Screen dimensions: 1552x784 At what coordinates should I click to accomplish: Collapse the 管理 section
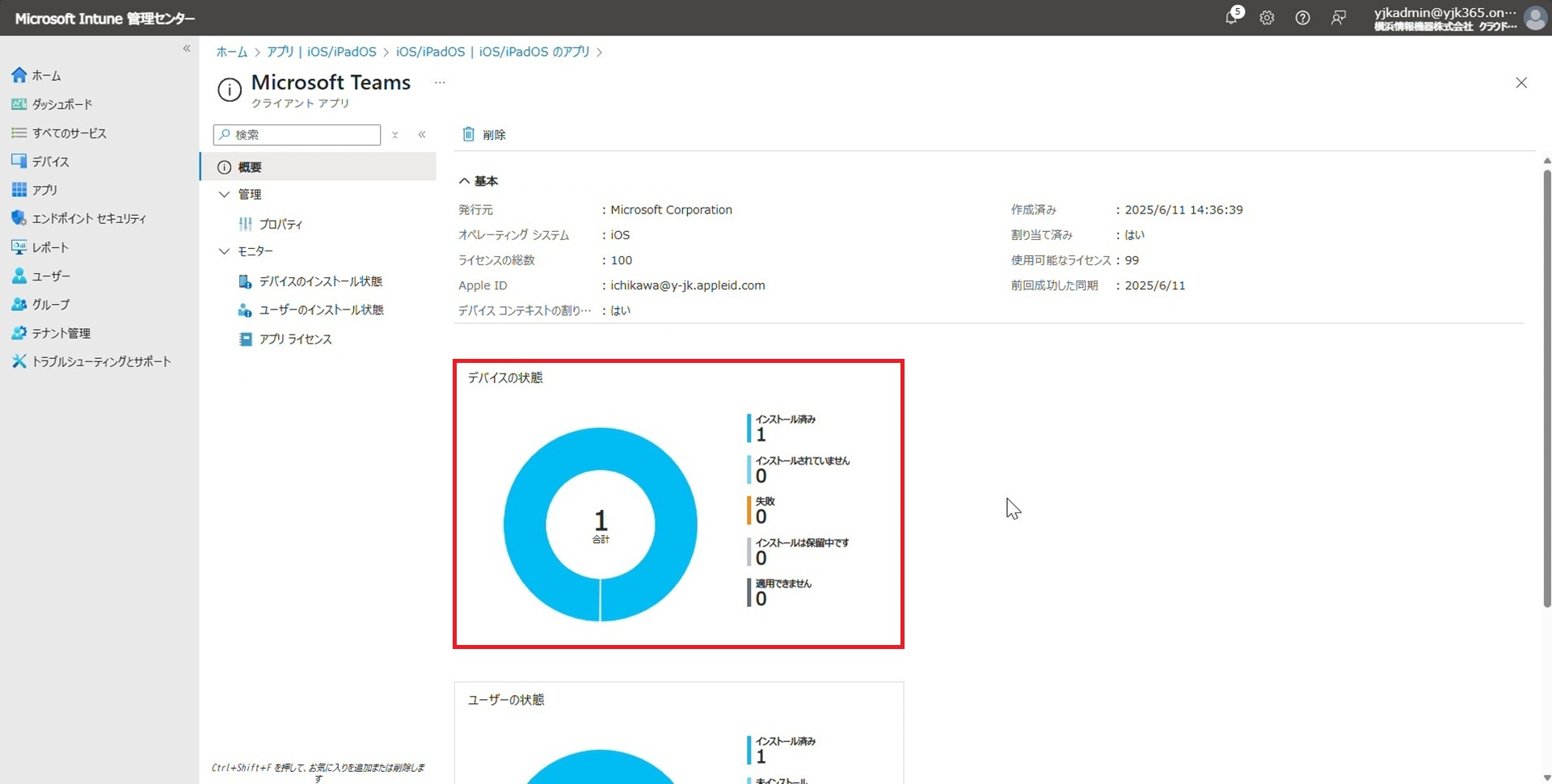[x=225, y=195]
